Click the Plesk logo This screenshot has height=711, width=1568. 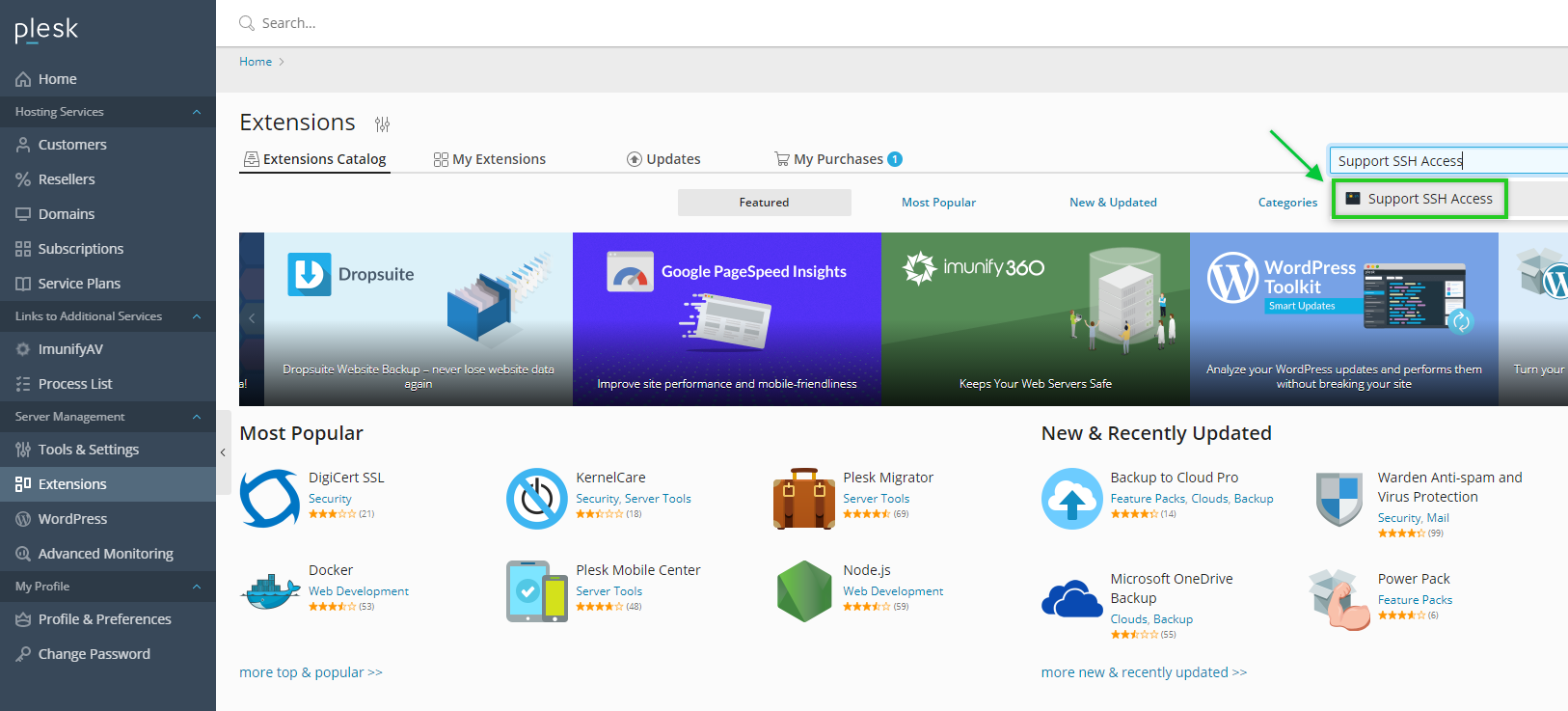46,31
